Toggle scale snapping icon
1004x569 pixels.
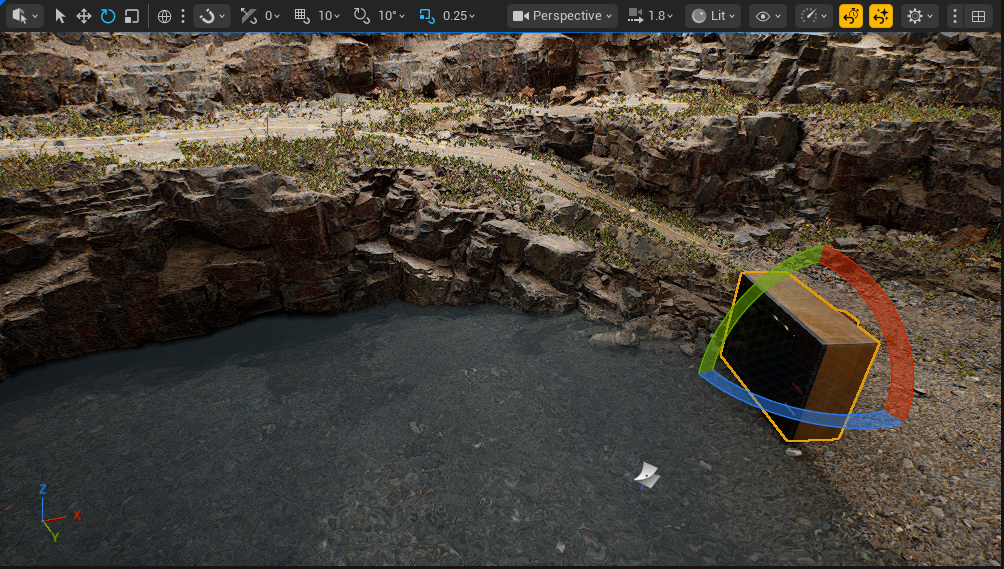[427, 16]
